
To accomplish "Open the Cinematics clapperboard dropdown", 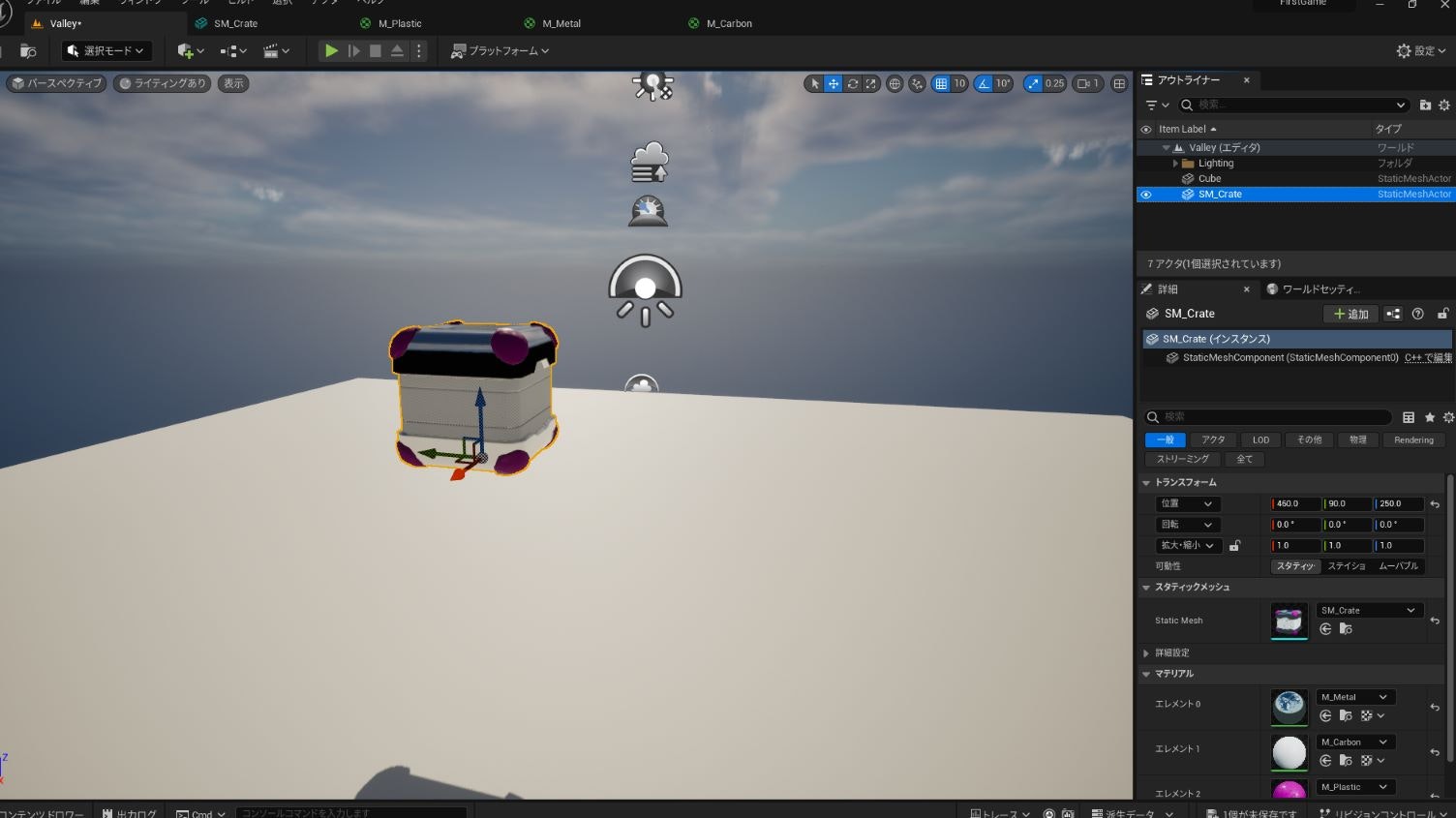I will pos(276,50).
